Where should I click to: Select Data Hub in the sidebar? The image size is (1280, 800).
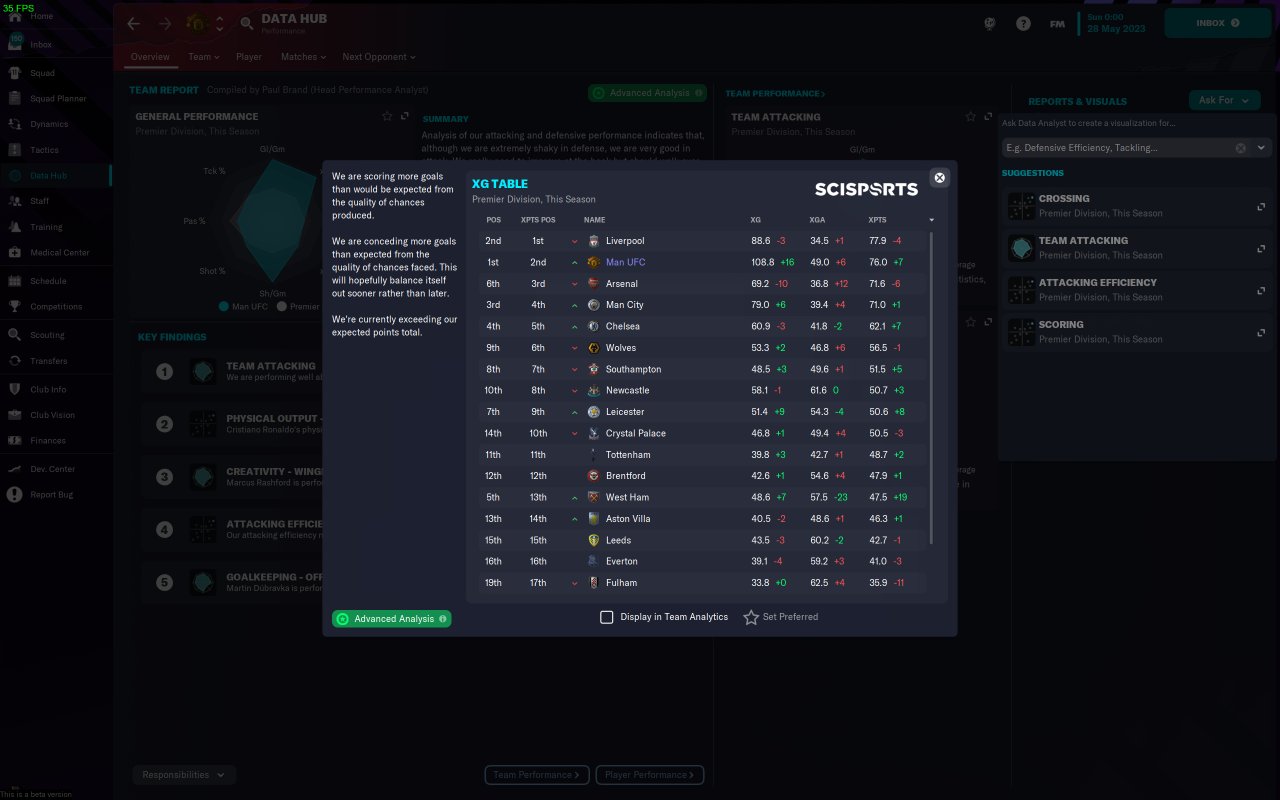48,176
